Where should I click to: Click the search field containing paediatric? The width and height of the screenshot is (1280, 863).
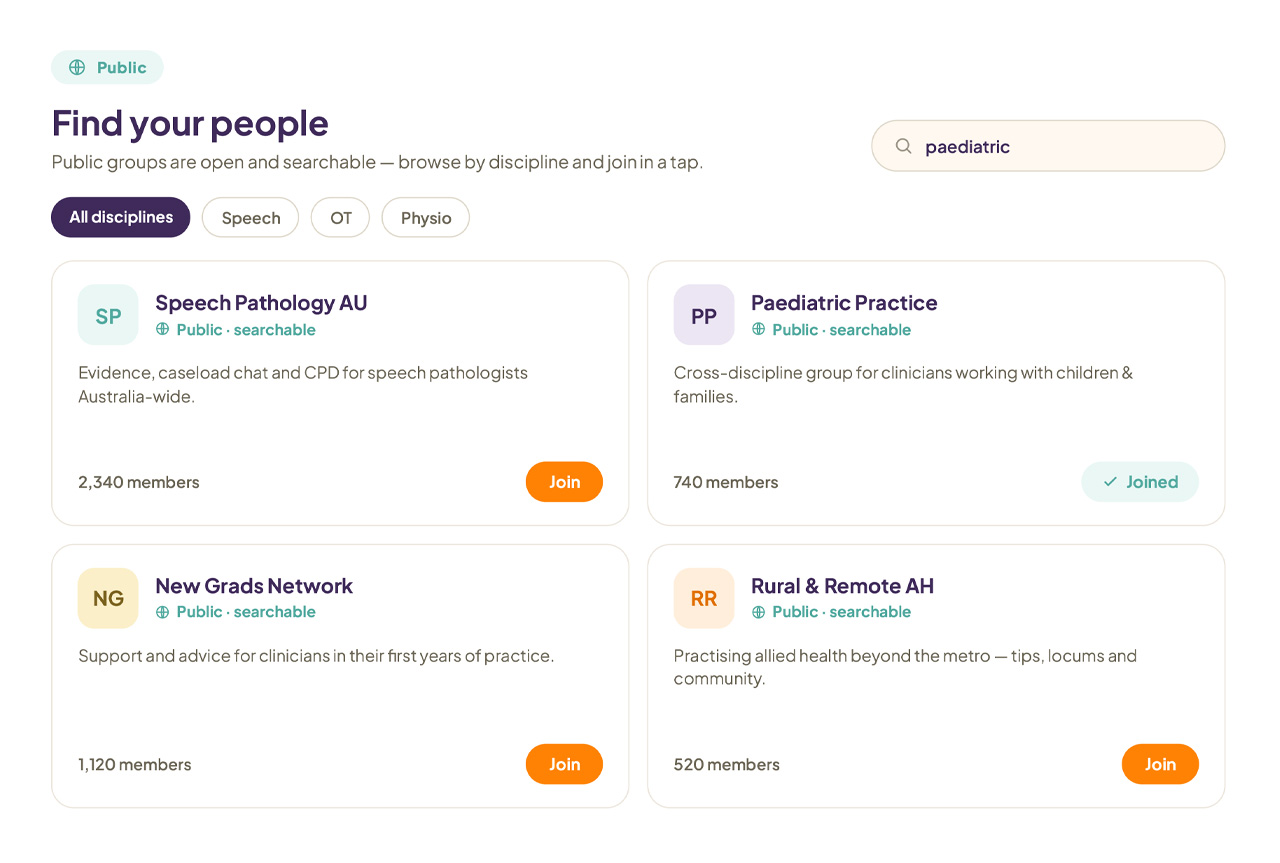[x=1048, y=146]
